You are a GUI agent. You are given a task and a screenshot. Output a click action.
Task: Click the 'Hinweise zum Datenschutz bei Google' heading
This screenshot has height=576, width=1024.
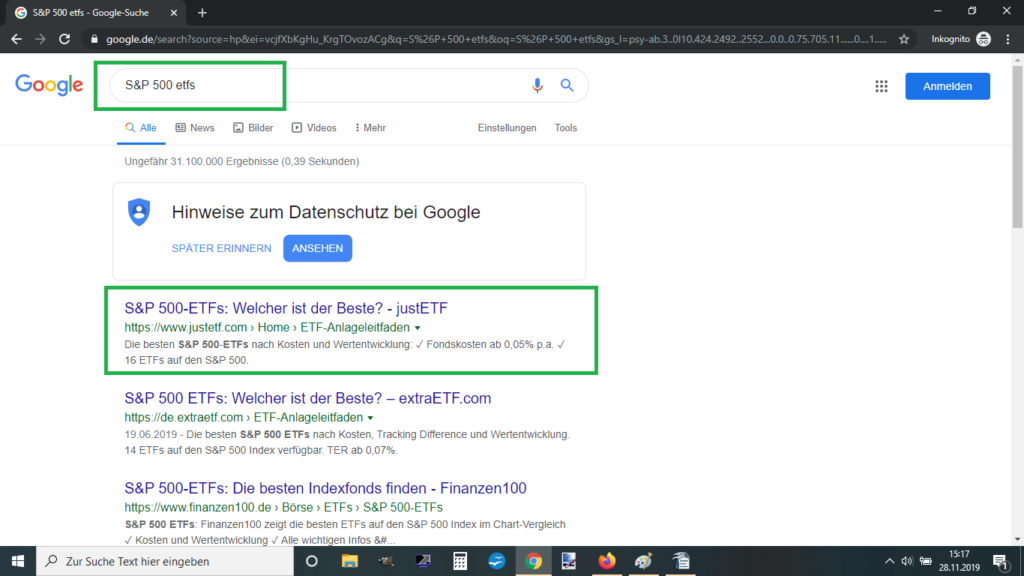(x=326, y=212)
